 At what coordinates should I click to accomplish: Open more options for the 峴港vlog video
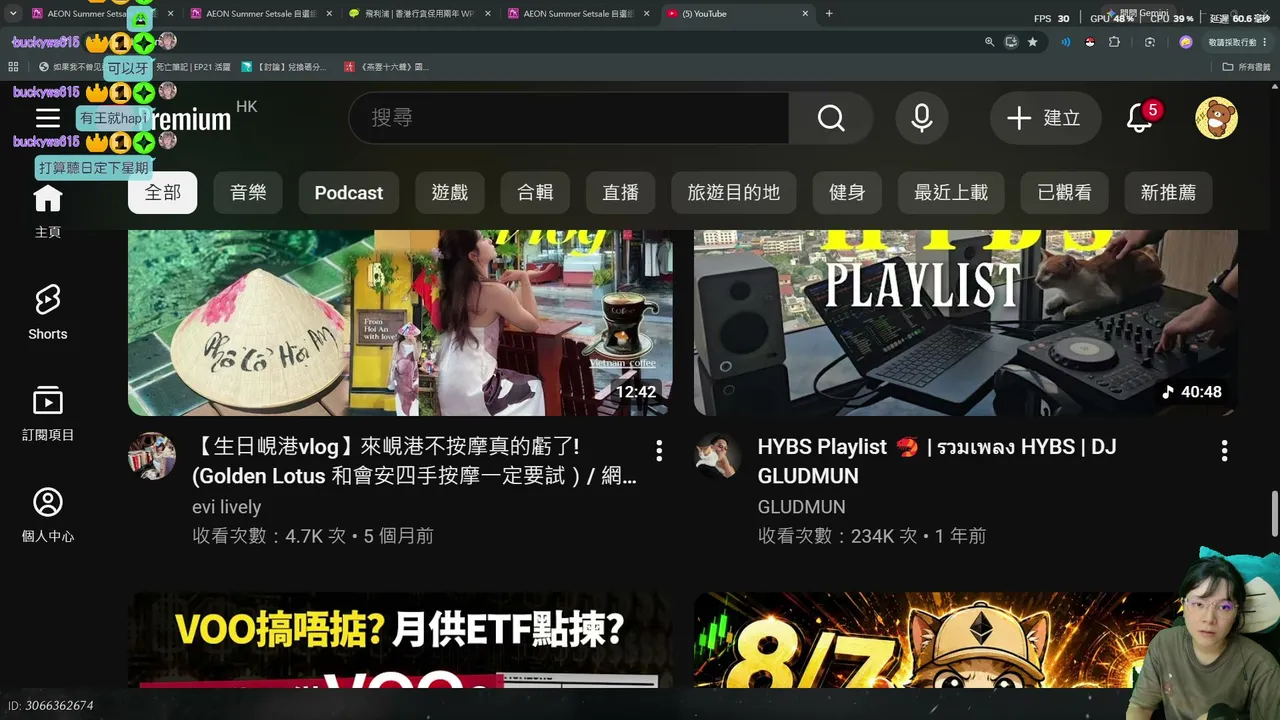click(x=659, y=451)
